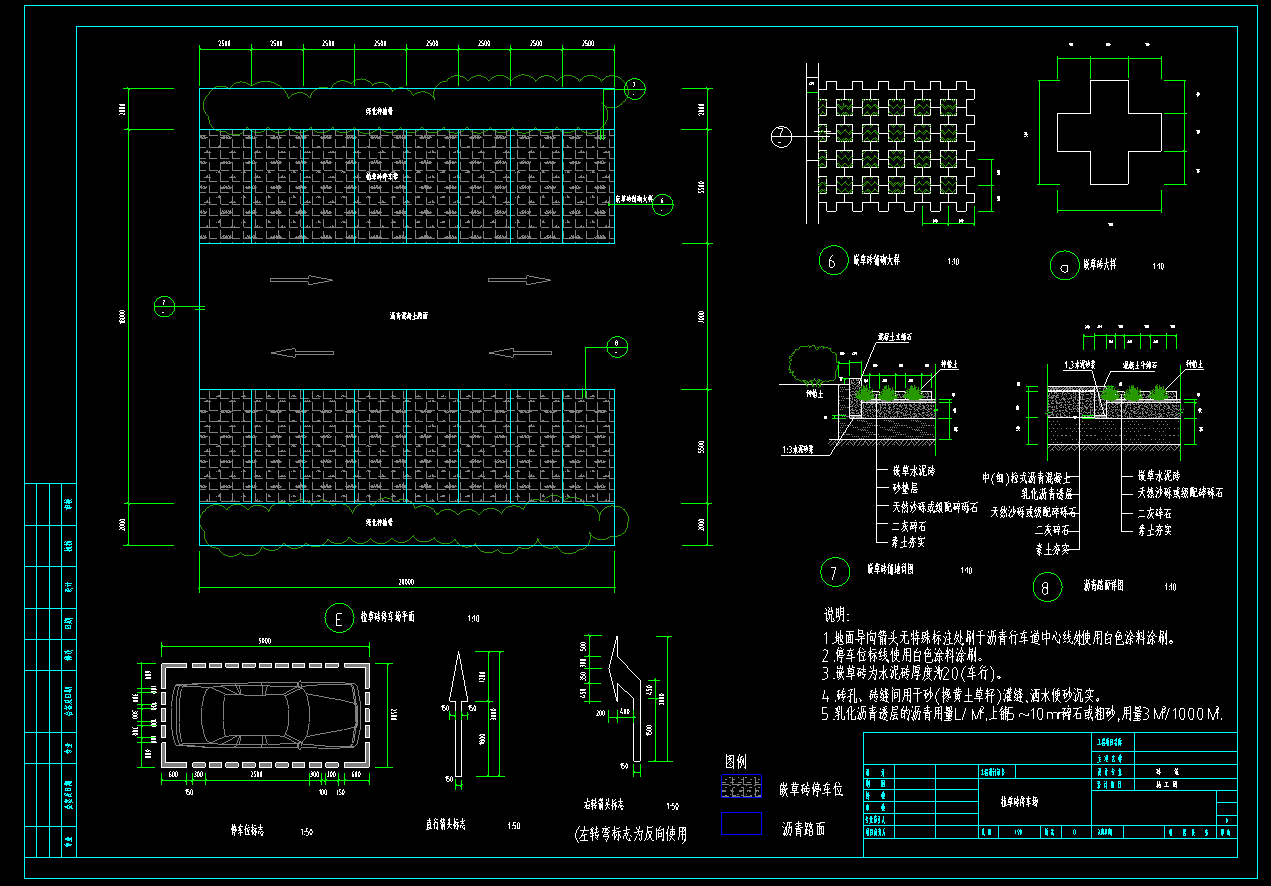The width and height of the screenshot is (1271, 886).
Task: Select the 20000 overall width dimension
Action: (405, 581)
